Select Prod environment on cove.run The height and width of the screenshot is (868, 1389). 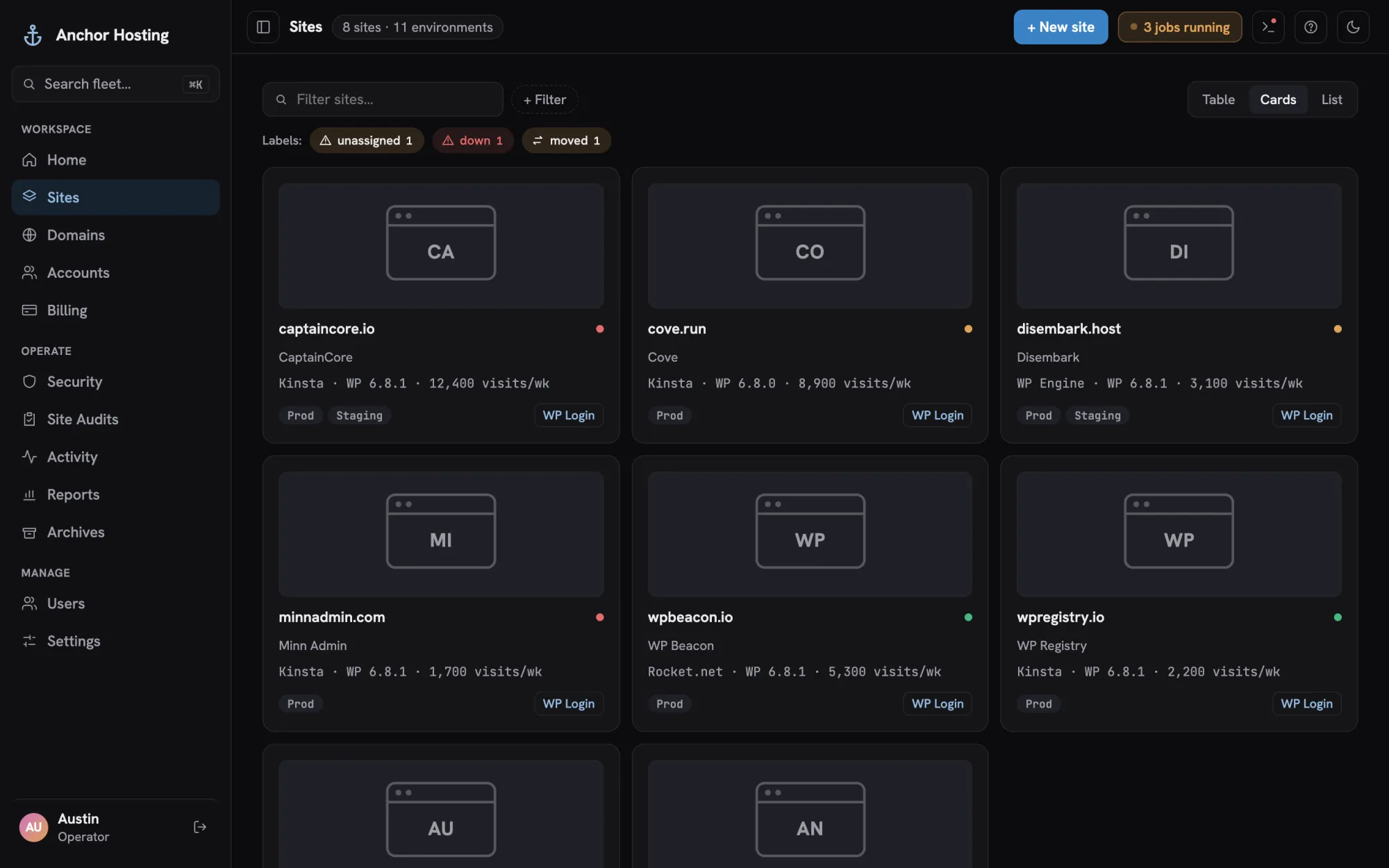[x=669, y=415]
